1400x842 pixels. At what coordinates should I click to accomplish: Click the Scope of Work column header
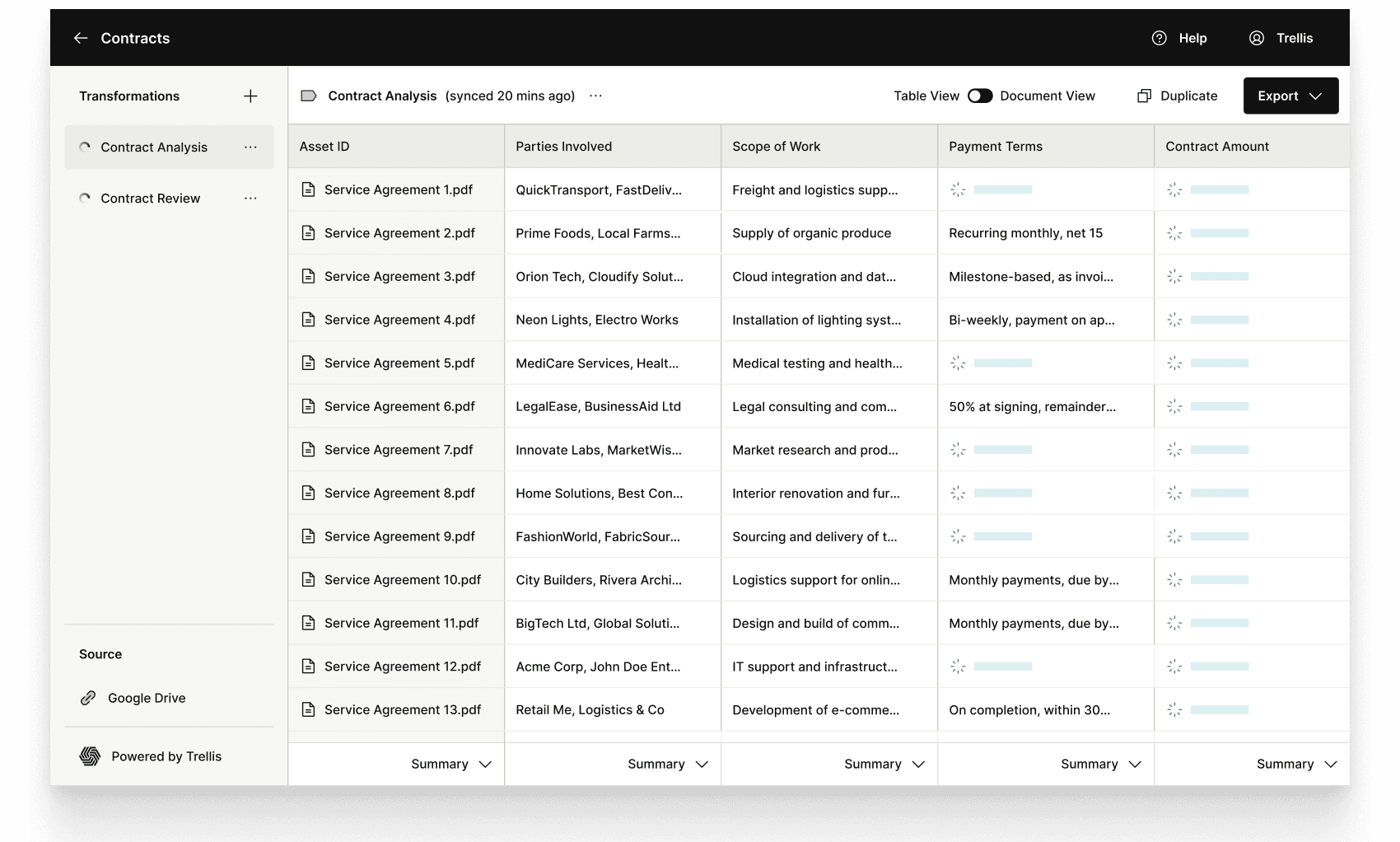tap(829, 147)
